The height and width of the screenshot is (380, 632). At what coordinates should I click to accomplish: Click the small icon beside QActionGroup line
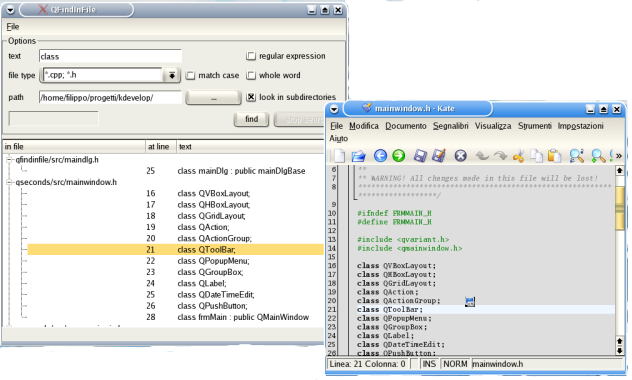[470, 301]
